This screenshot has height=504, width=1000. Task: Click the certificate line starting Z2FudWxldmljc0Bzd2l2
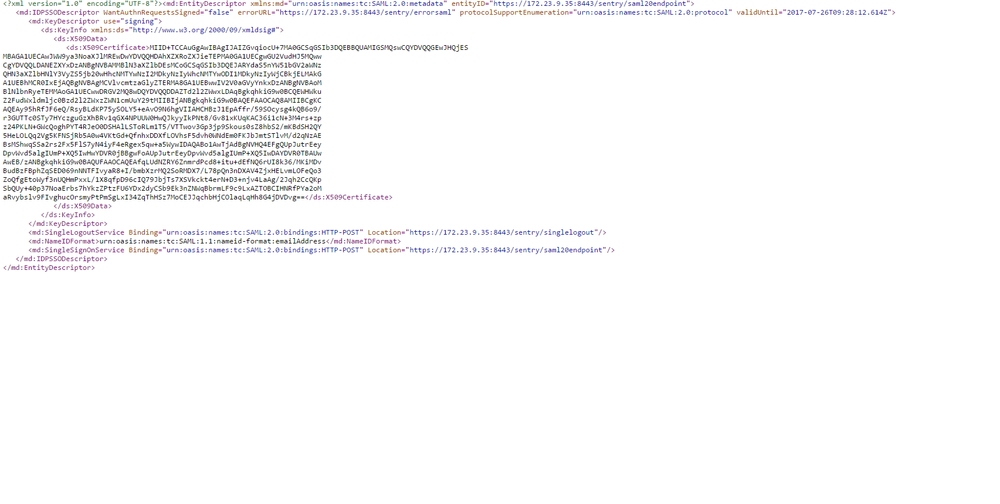tap(162, 100)
